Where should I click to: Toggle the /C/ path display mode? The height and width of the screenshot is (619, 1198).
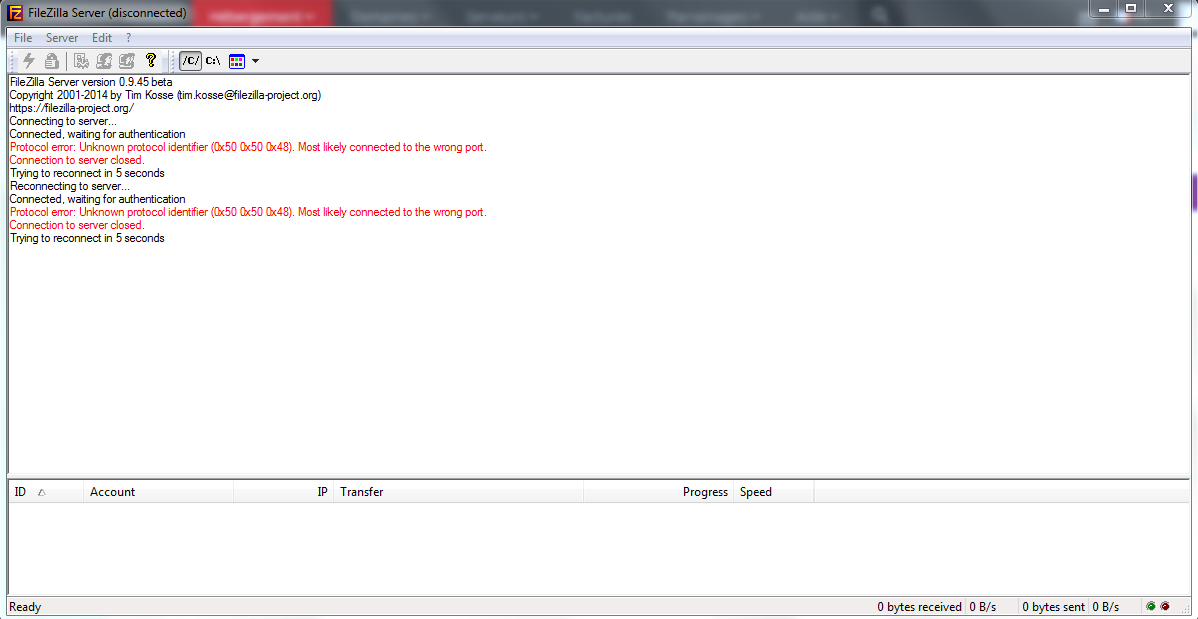[191, 60]
